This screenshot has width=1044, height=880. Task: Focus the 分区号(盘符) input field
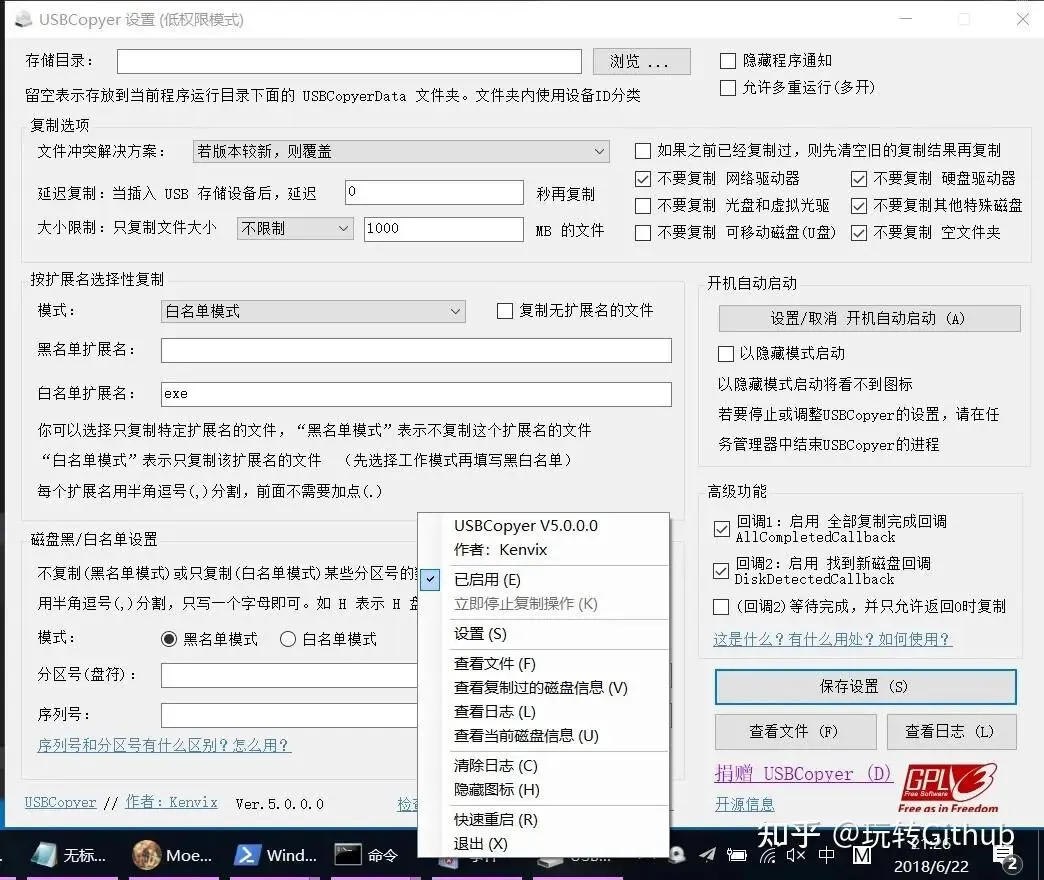pos(289,675)
